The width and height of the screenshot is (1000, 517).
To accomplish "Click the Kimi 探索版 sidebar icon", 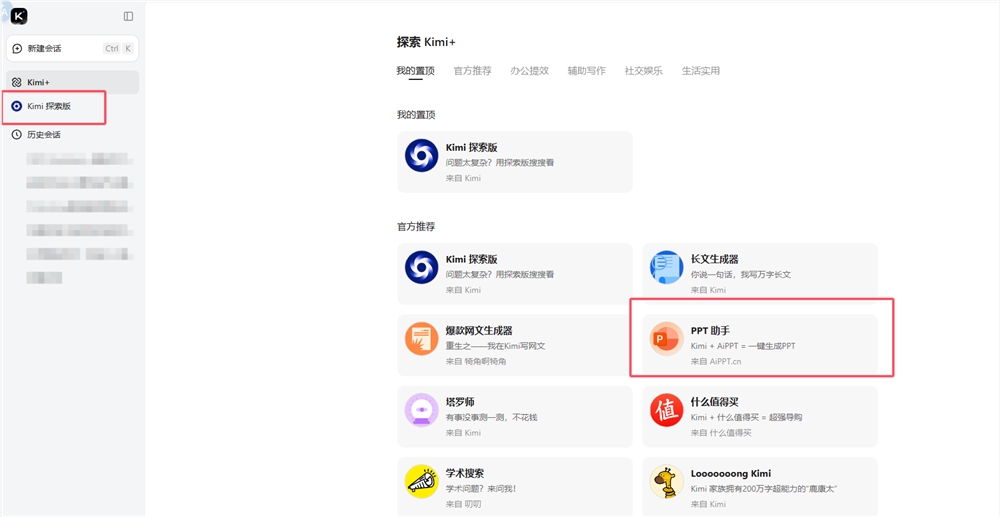I will point(17,106).
